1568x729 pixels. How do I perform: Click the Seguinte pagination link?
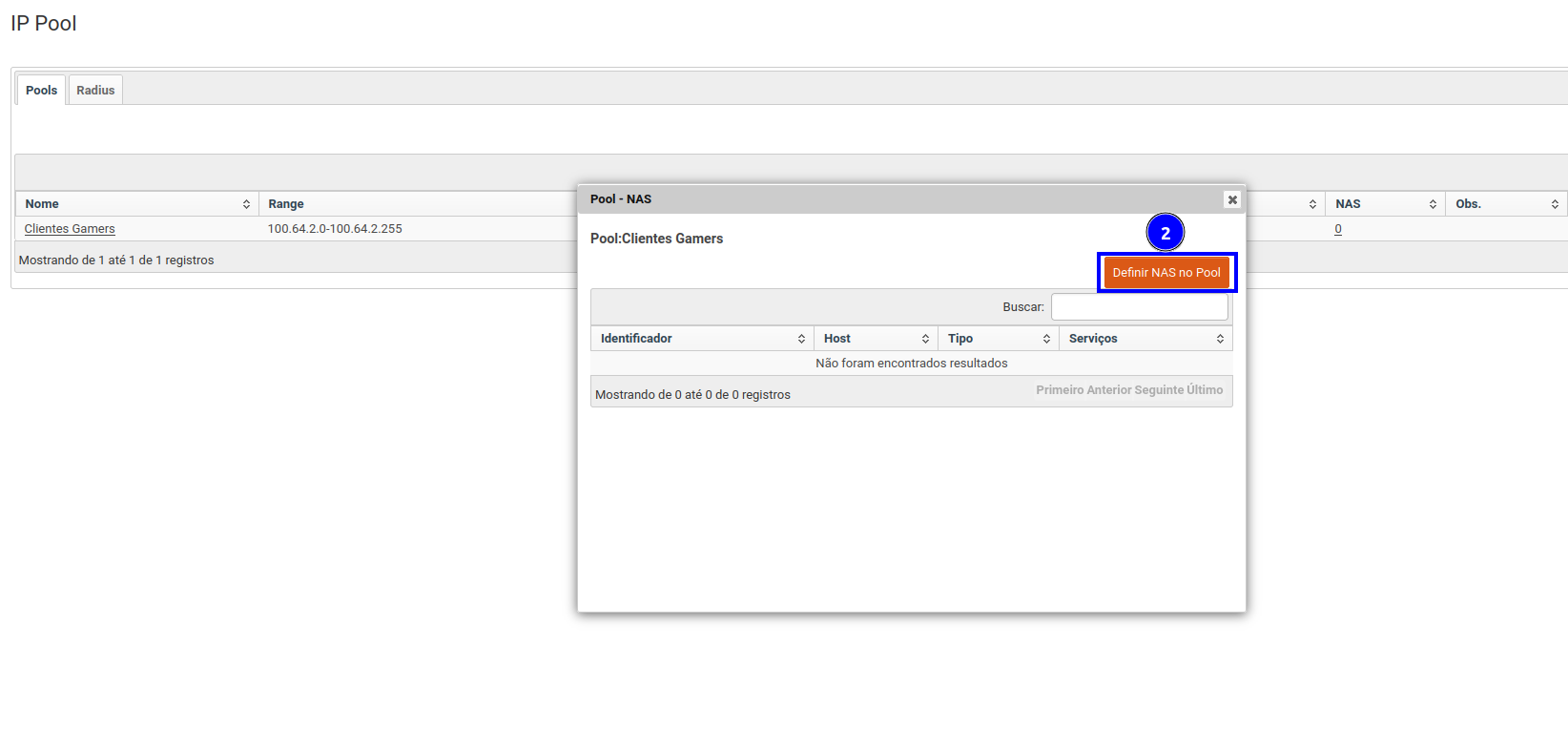[1158, 390]
